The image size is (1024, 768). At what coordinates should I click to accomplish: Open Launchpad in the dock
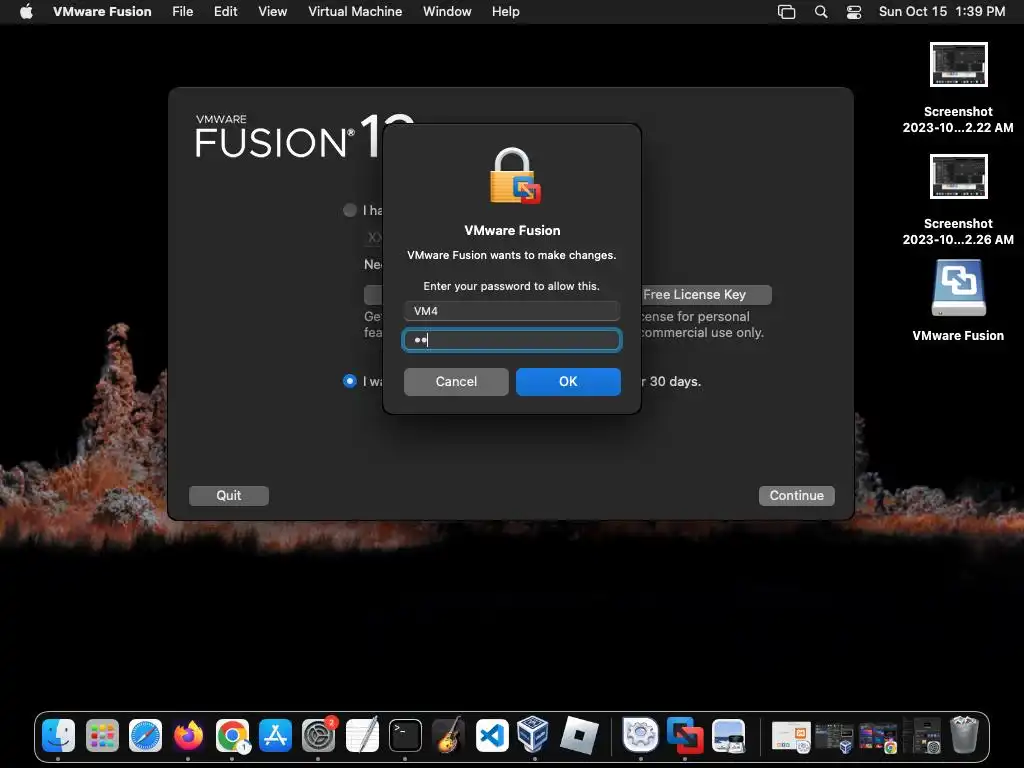point(102,736)
